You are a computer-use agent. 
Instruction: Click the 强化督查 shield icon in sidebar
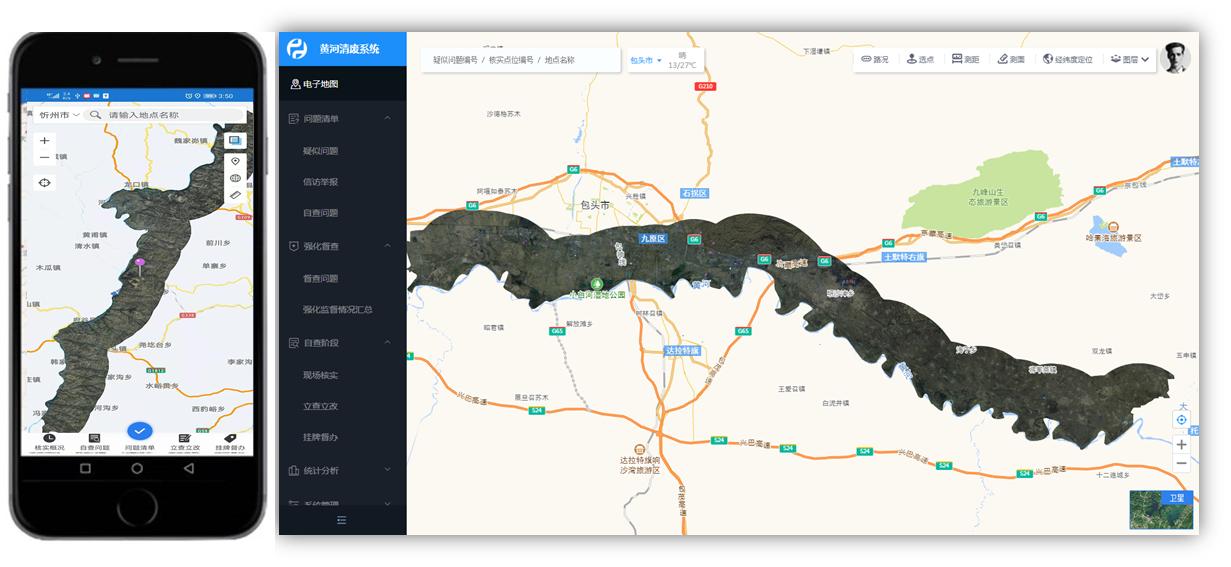293,246
